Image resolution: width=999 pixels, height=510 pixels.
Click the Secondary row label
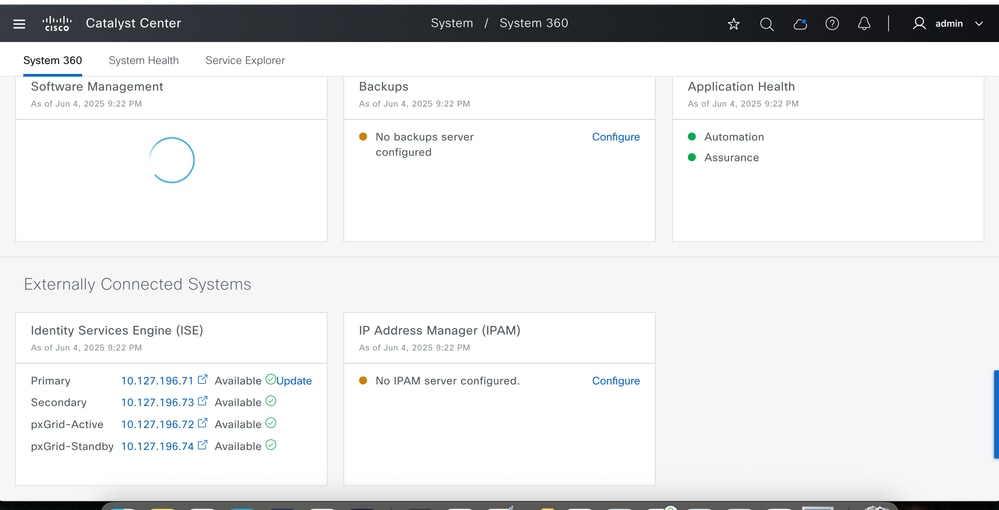click(x=59, y=403)
